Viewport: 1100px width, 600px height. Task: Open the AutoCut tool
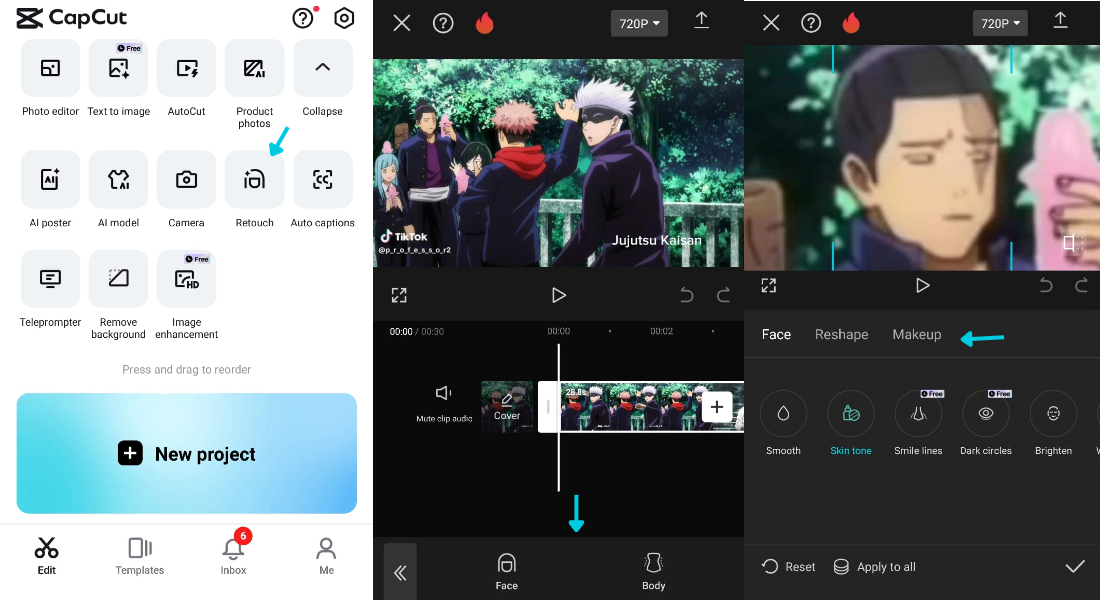187,68
